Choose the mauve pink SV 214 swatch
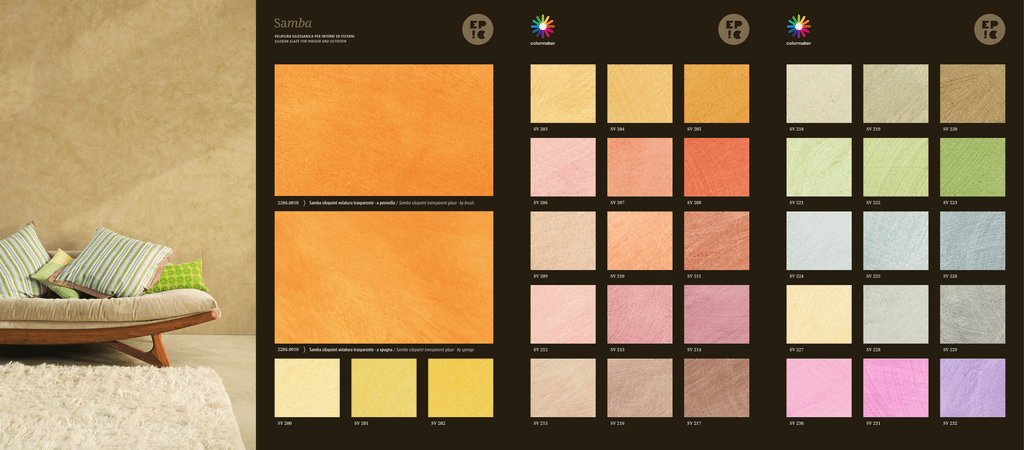This screenshot has width=1024, height=450. coord(716,314)
